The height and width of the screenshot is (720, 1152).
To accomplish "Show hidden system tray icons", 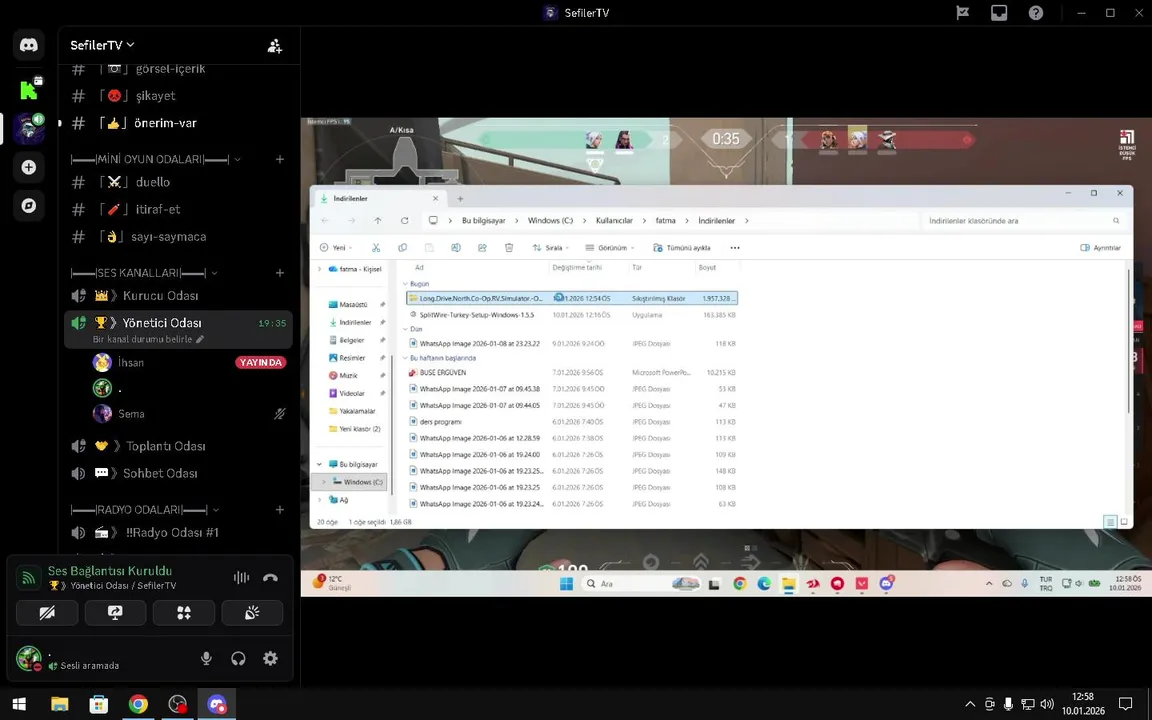I will coord(970,704).
